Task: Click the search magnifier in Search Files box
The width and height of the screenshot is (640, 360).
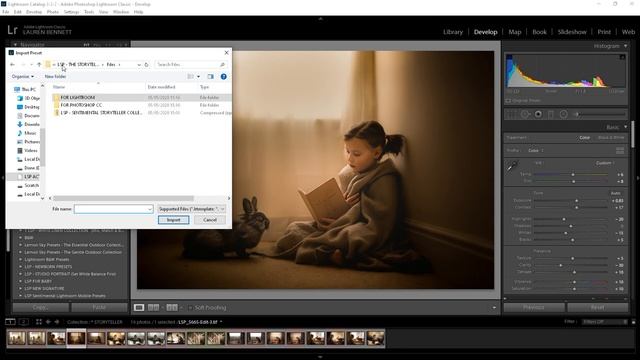Action: (x=222, y=64)
